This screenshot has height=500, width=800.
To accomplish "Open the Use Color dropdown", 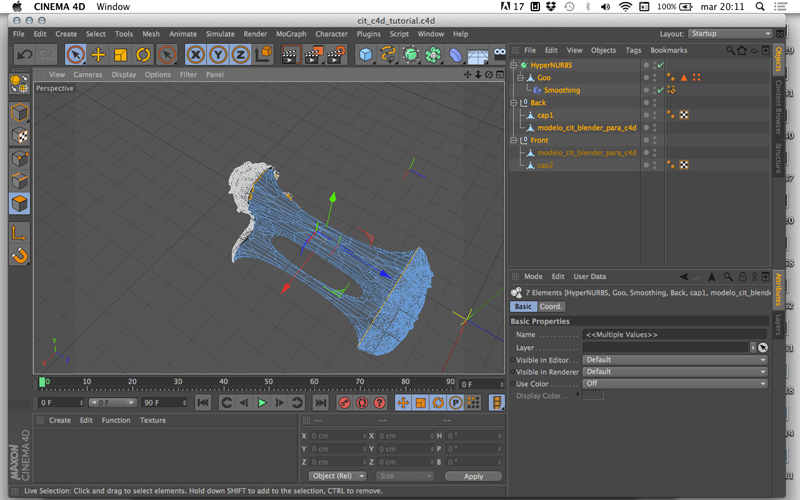I will coord(675,384).
